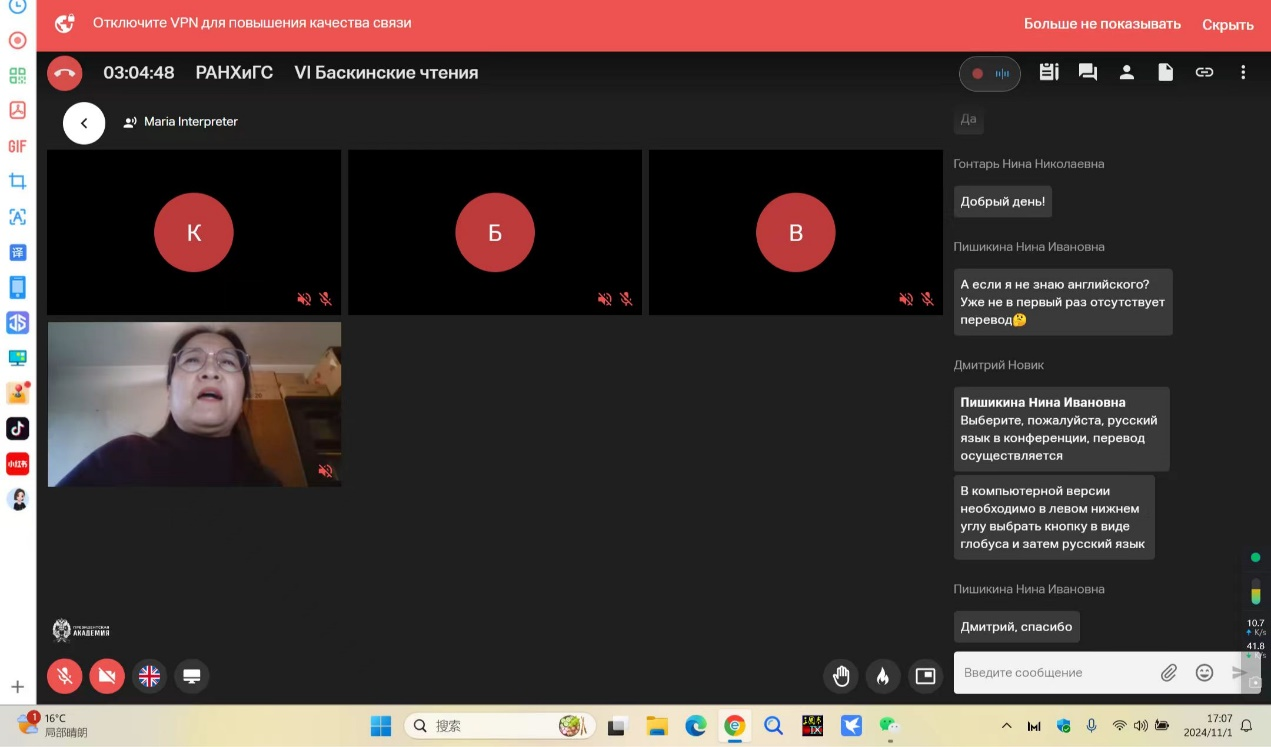This screenshot has height=747, width=1271.
Task: Copy the conference invite link
Action: pyautogui.click(x=1204, y=73)
